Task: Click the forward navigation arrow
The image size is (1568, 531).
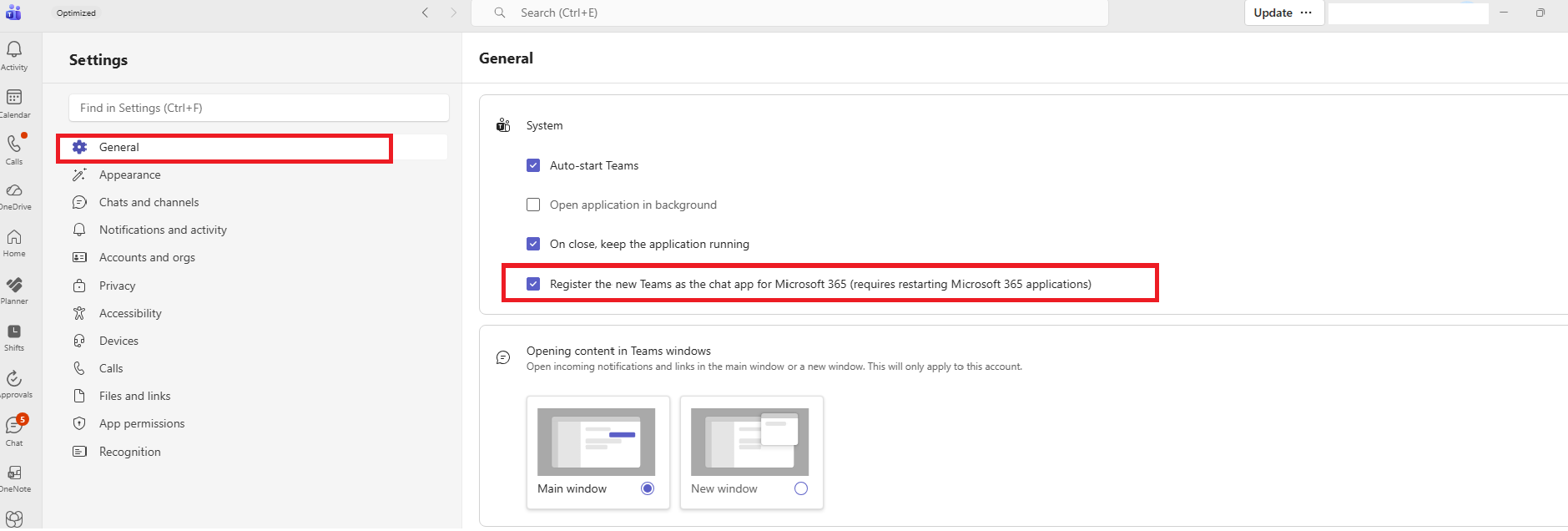Action: tap(454, 13)
